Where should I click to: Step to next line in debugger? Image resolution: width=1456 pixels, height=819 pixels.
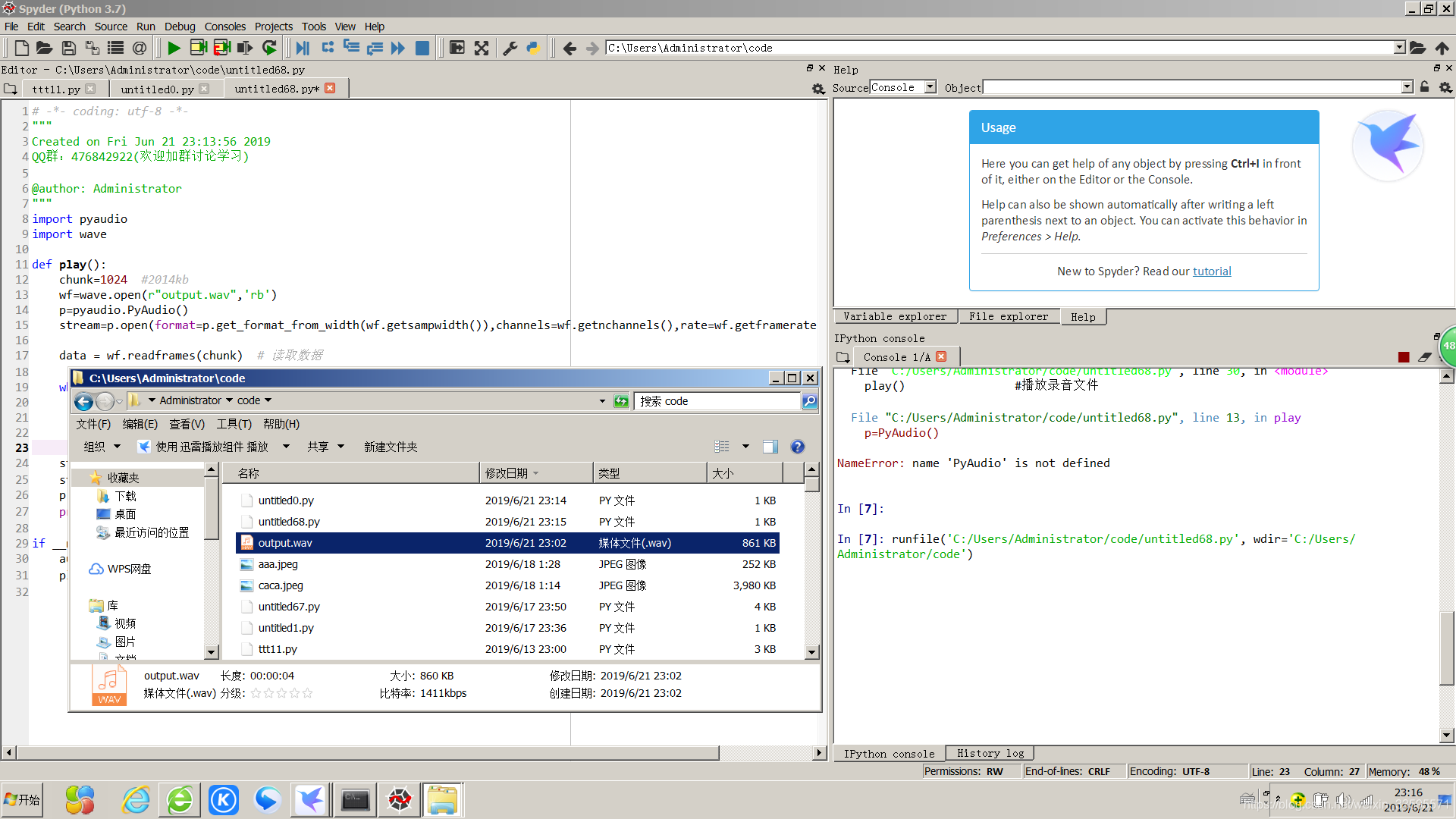pos(328,48)
